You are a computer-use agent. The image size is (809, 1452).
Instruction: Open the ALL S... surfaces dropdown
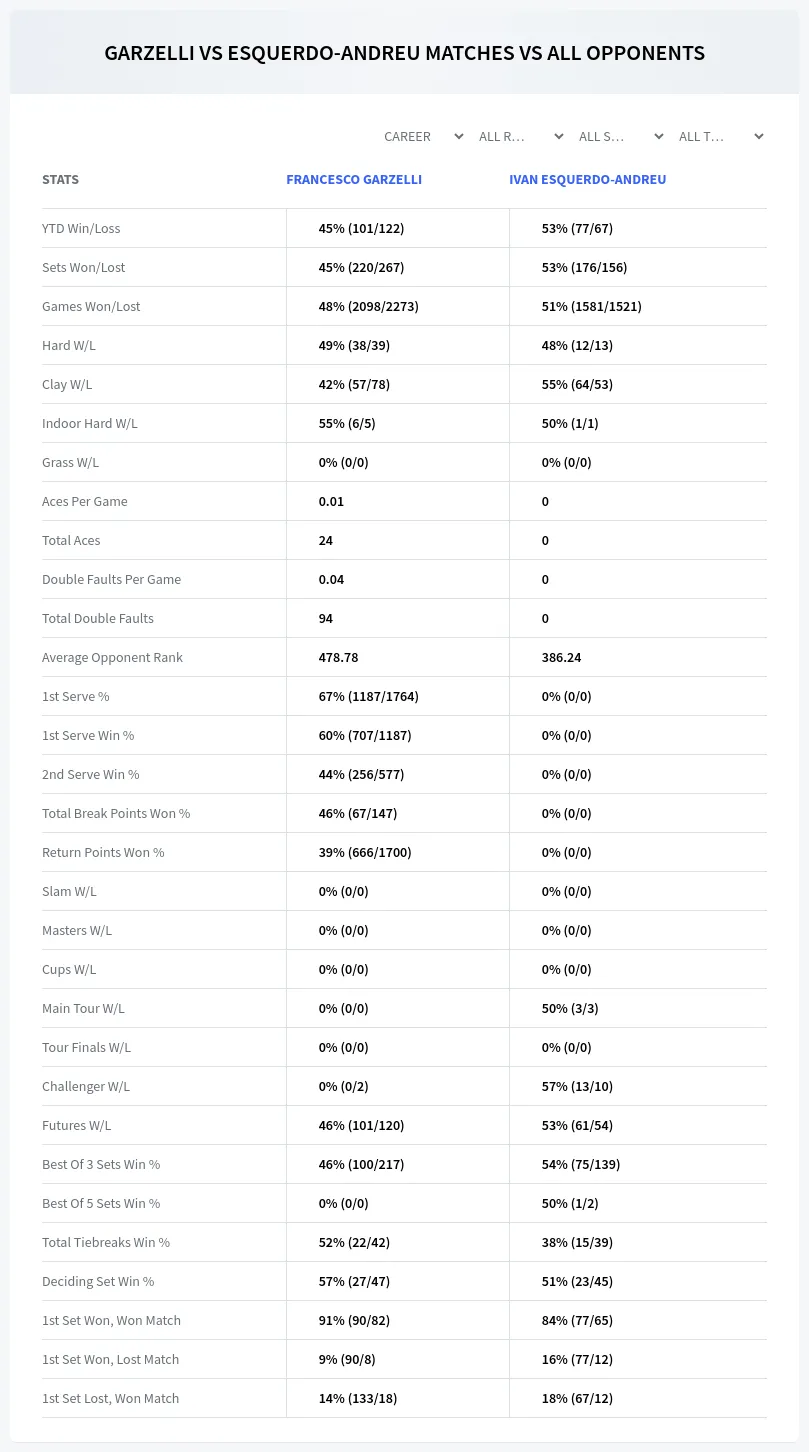[620, 136]
